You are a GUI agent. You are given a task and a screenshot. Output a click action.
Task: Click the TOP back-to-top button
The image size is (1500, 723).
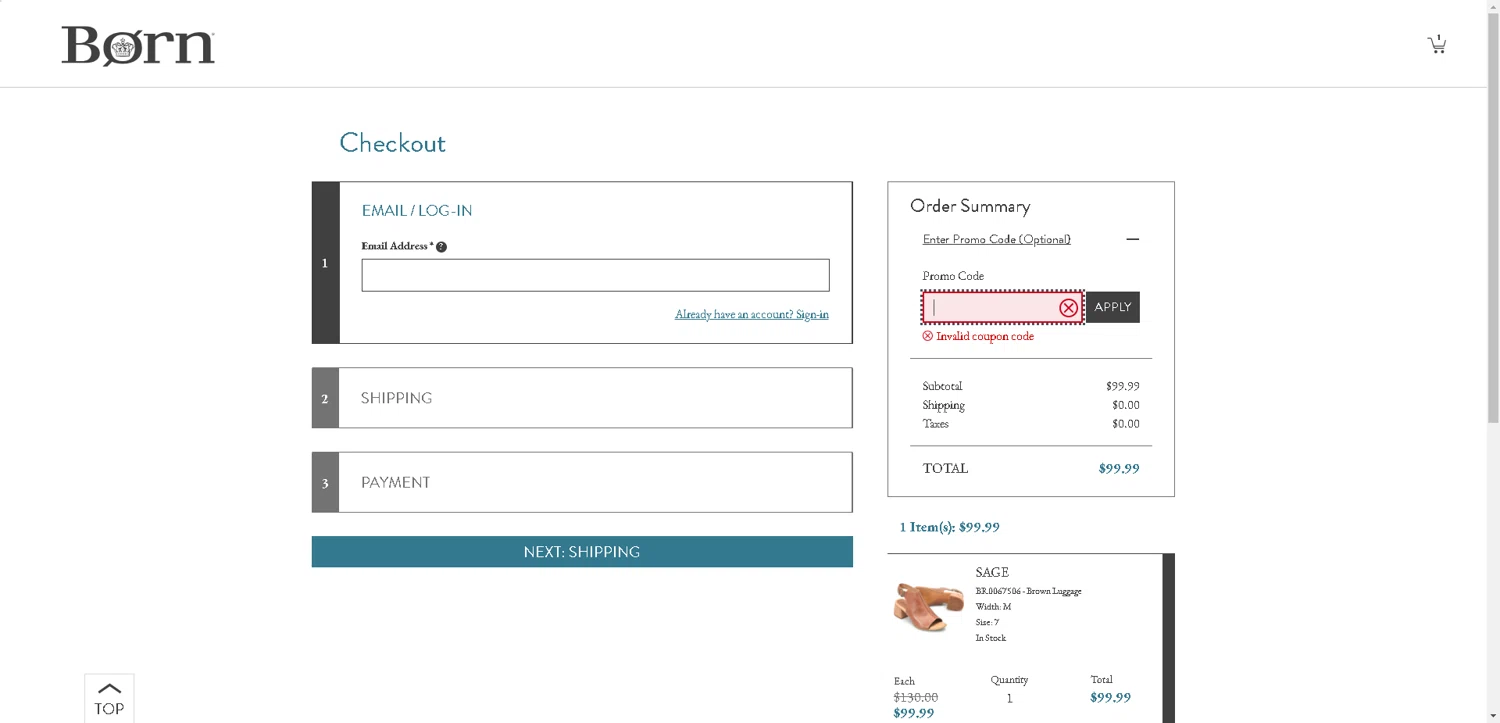tap(109, 698)
